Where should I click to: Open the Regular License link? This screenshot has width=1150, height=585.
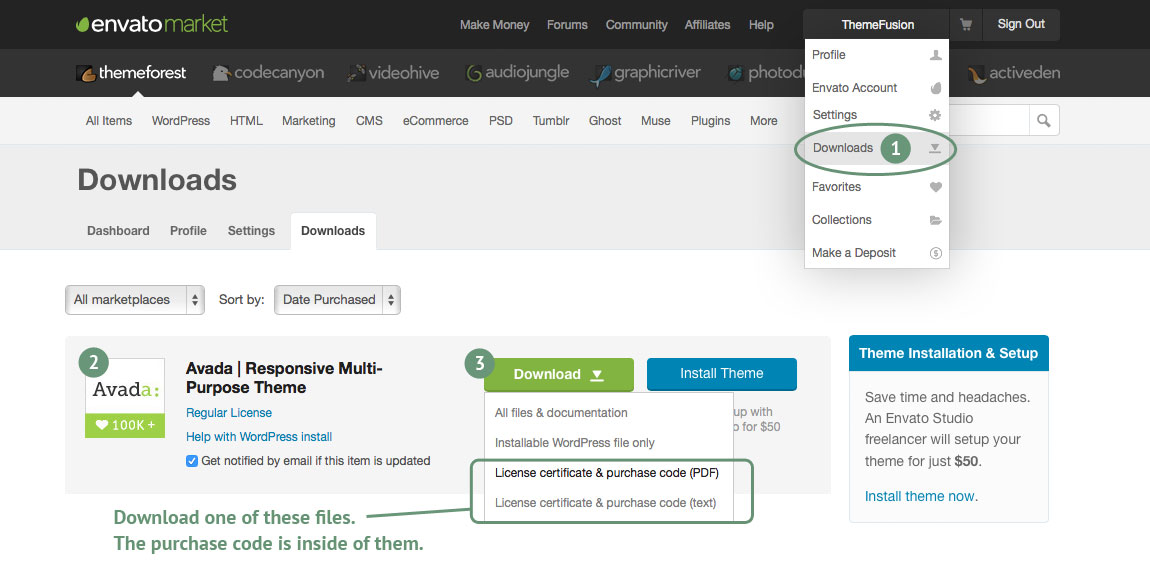pos(229,413)
